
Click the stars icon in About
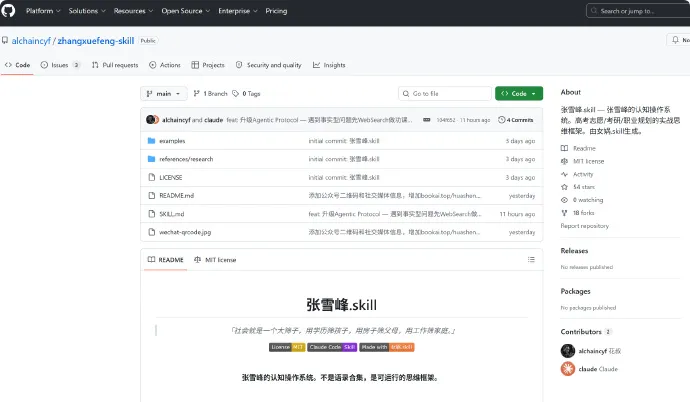(565, 187)
